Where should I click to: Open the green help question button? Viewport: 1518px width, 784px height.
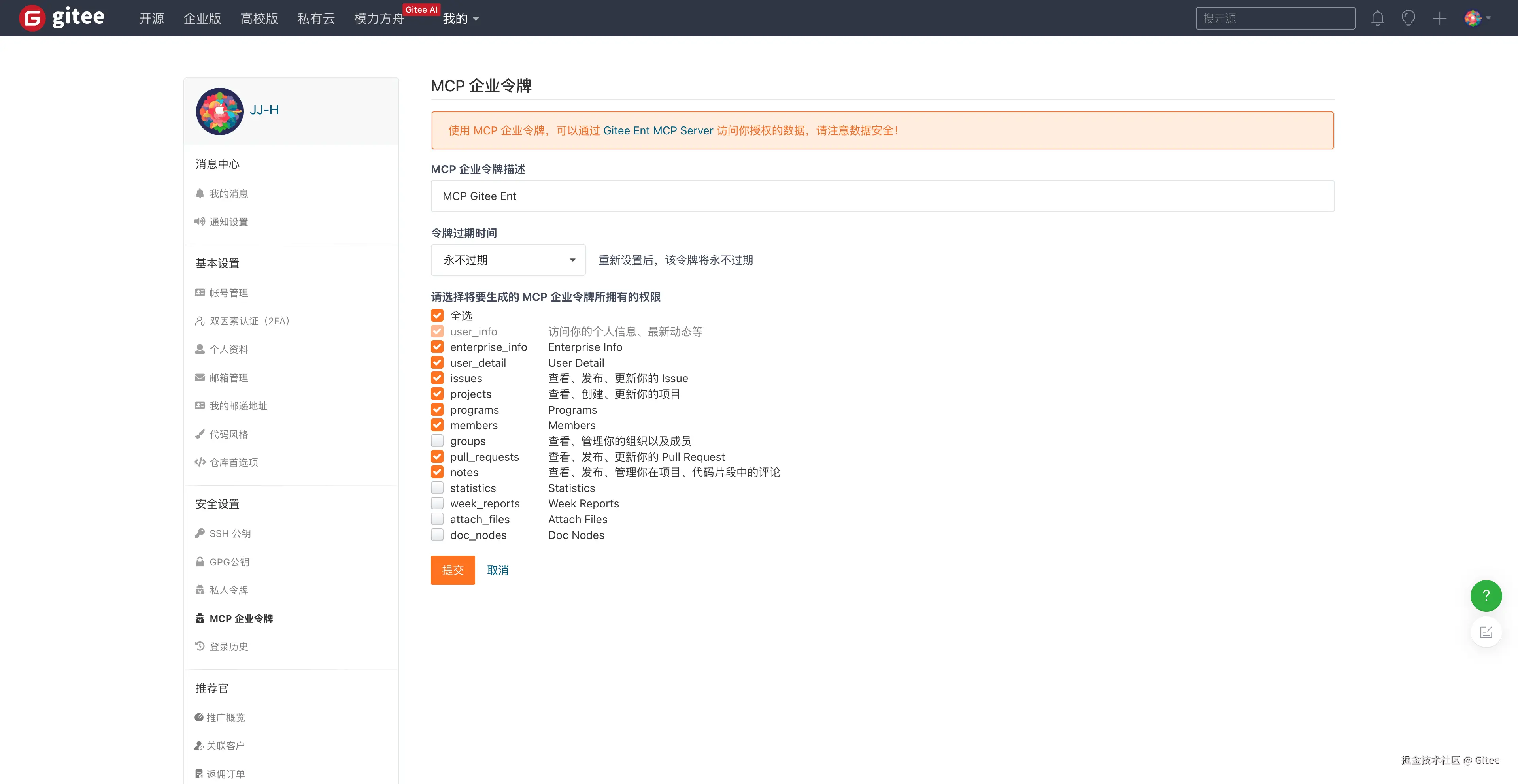[x=1486, y=596]
